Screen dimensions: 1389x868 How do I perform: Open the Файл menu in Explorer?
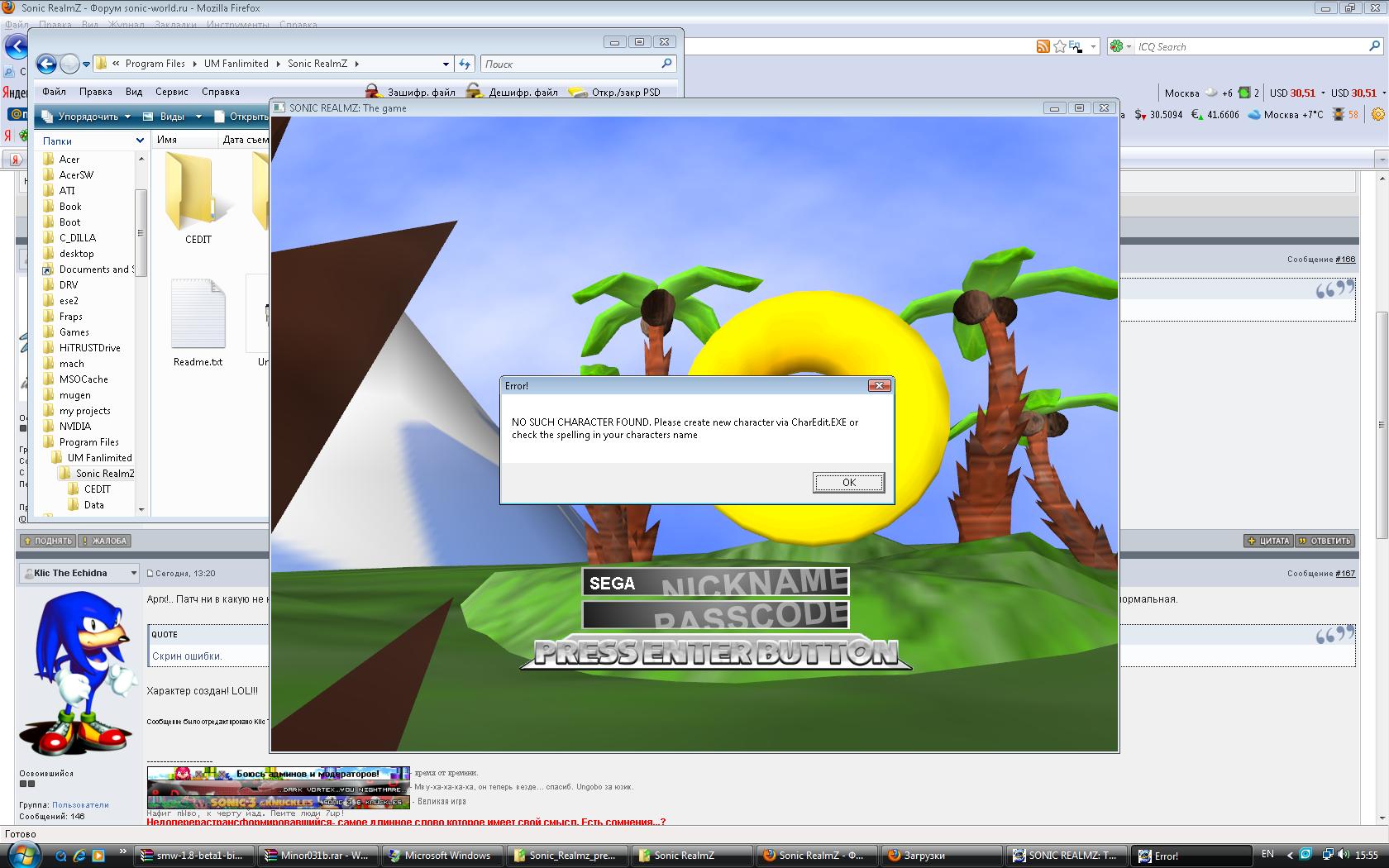pos(54,92)
